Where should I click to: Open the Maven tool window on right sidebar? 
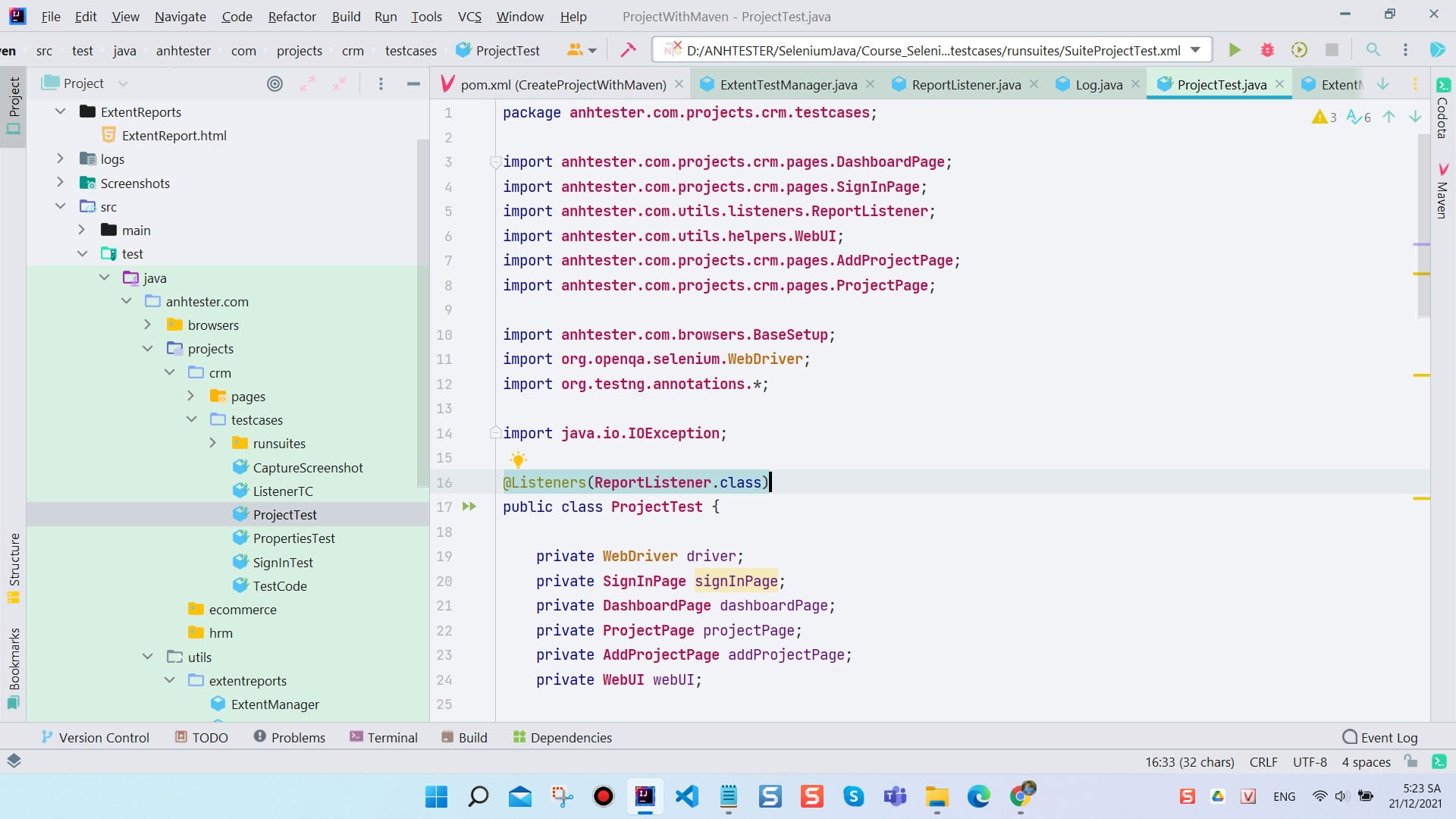click(1442, 192)
